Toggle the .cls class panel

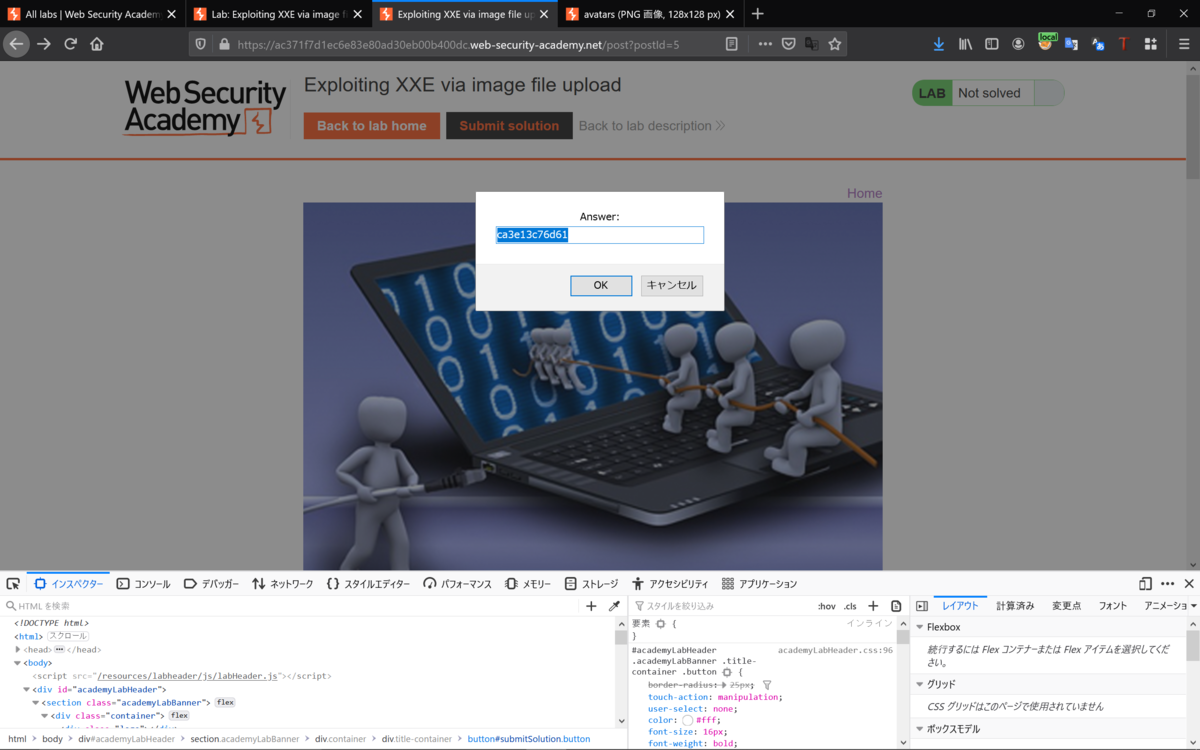point(850,606)
